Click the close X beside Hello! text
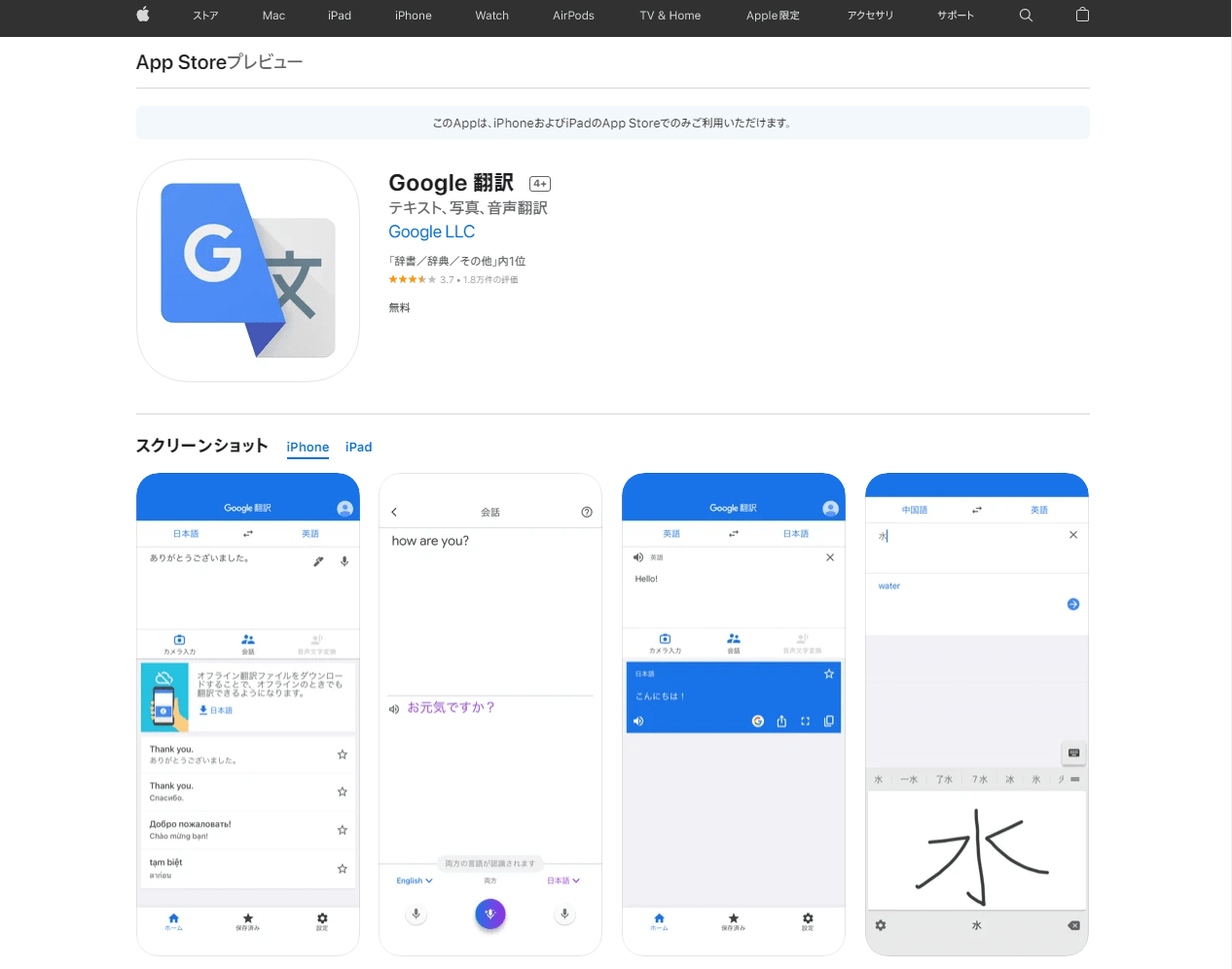The image size is (1232, 969). click(x=830, y=557)
